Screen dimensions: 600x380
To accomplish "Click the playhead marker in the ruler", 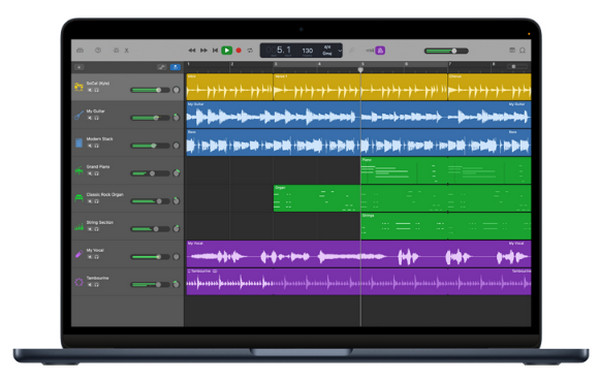I will (360, 70).
